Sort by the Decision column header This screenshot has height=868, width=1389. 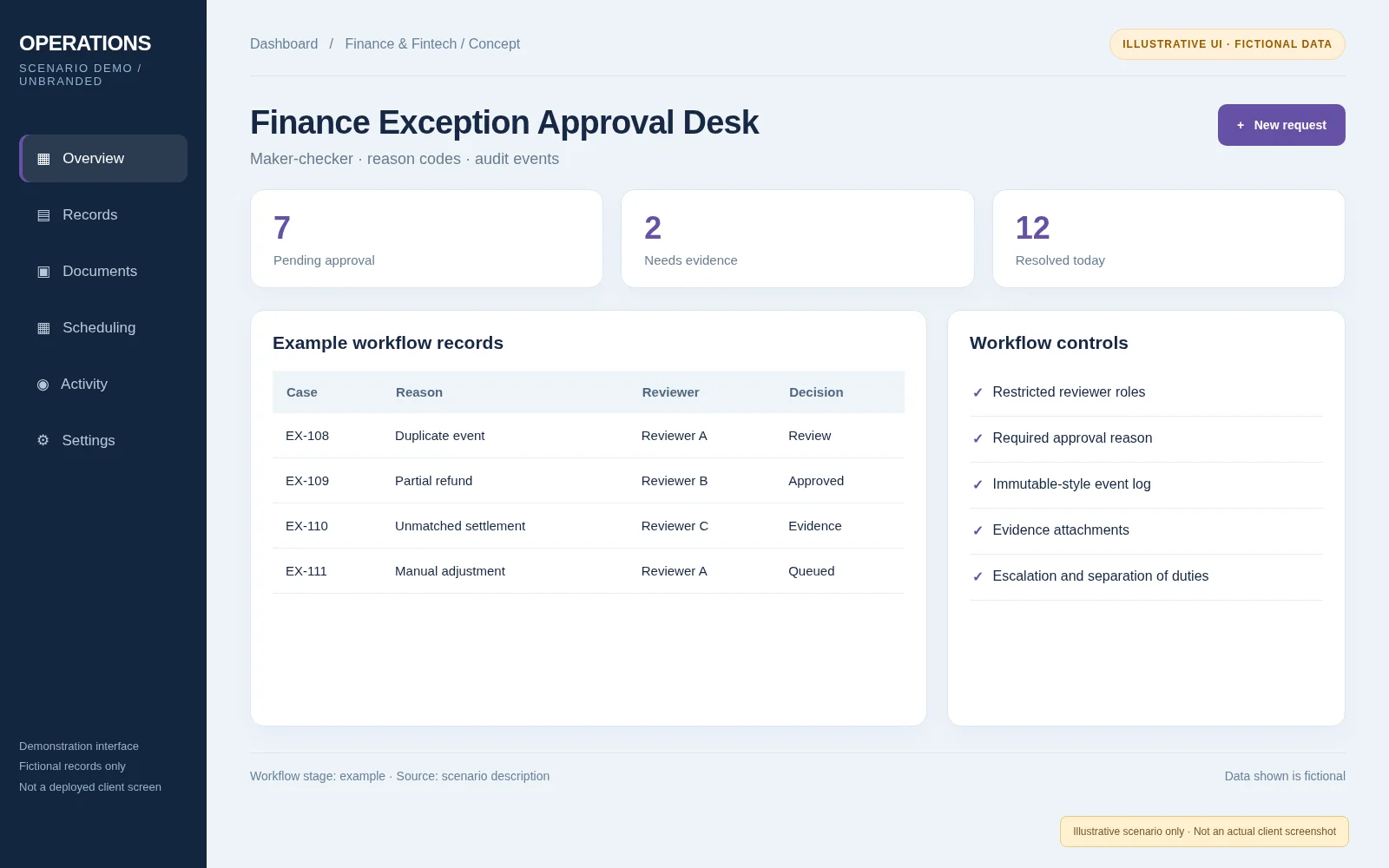pyautogui.click(x=816, y=392)
